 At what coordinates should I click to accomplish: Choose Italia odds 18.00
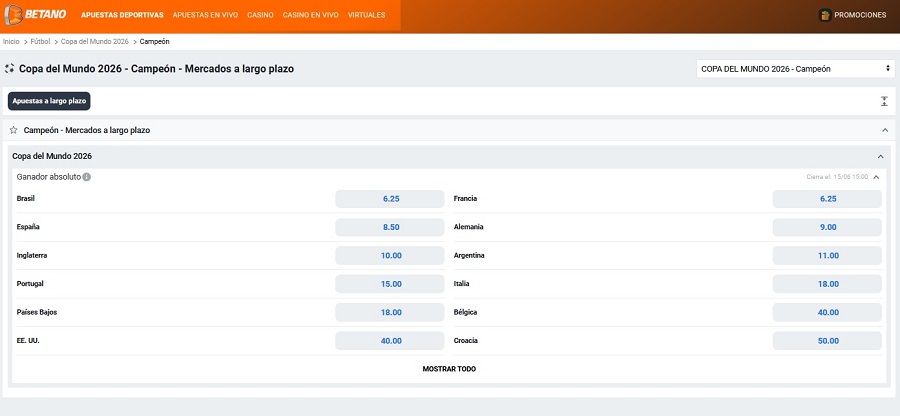[x=827, y=284]
